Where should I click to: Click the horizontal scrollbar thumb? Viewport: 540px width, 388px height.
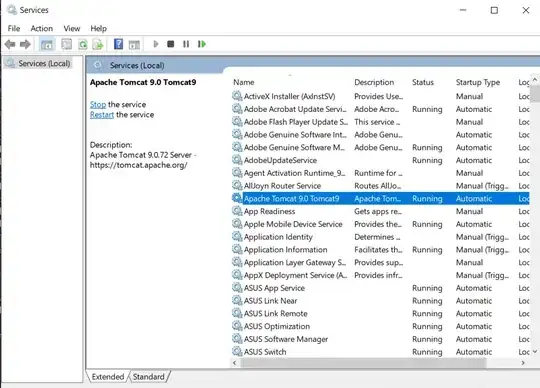363,363
